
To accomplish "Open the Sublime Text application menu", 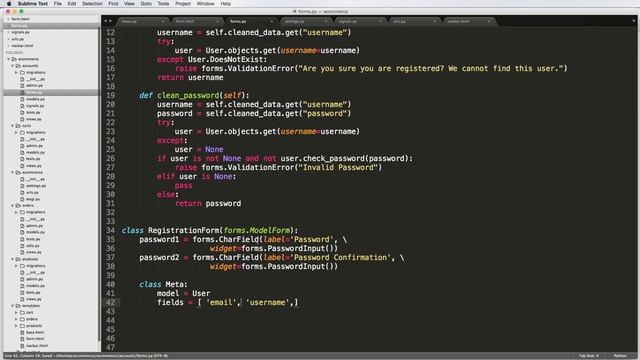I will click(x=33, y=4).
